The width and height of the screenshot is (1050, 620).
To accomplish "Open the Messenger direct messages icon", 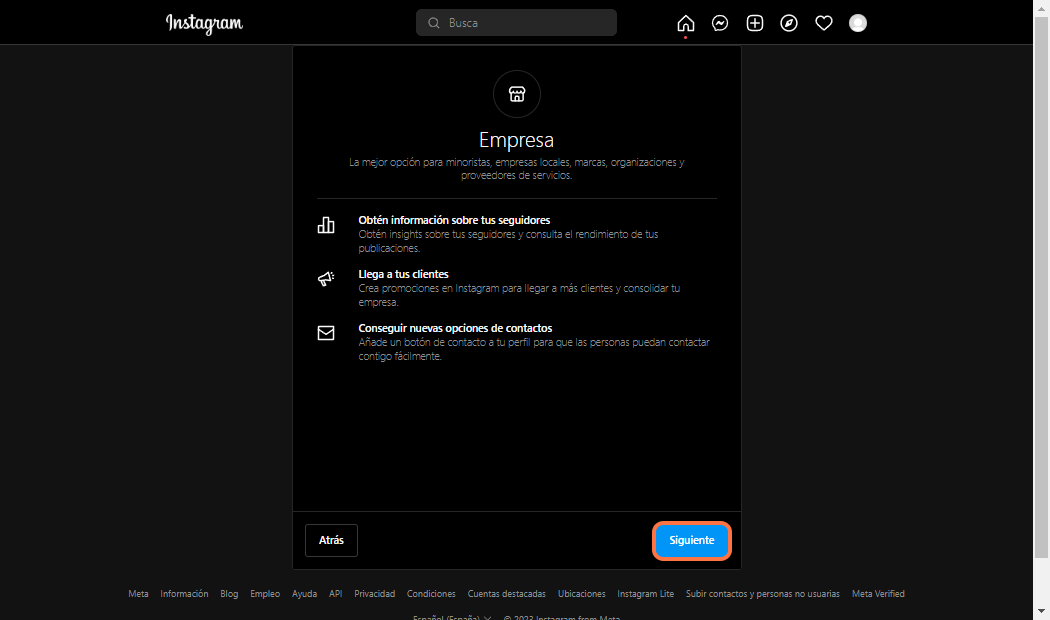I will pyautogui.click(x=720, y=23).
